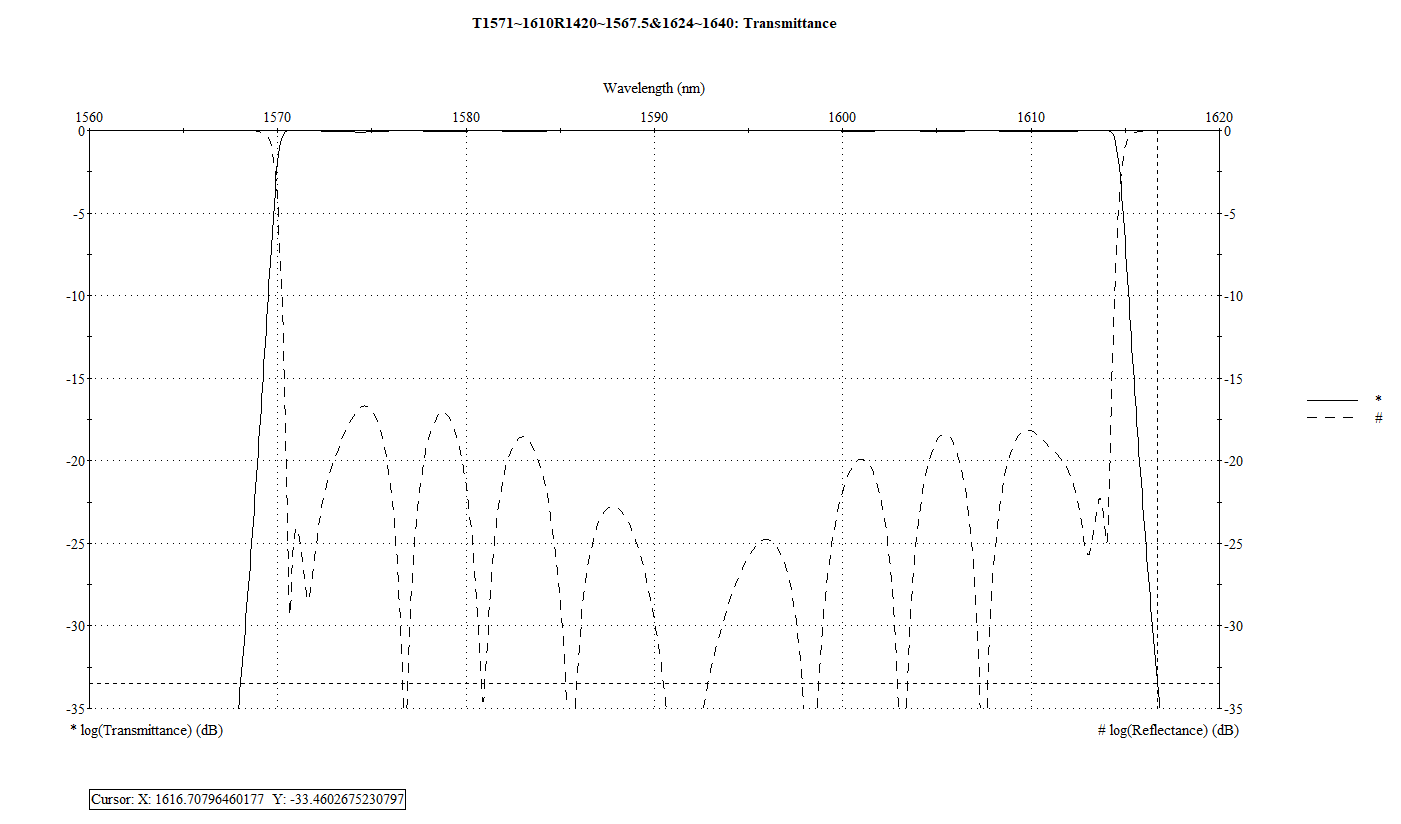1401x824 pixels.
Task: Click the -25 label on right axis
Action: [x=1235, y=543]
